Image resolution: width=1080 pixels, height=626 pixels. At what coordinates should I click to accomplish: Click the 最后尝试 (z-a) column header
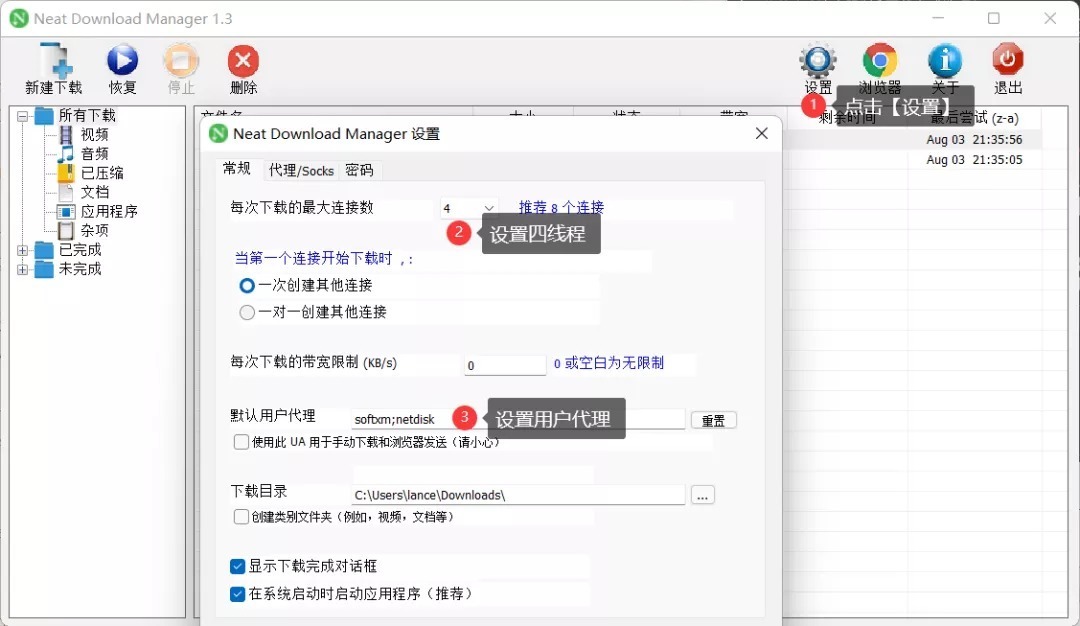pyautogui.click(x=975, y=118)
